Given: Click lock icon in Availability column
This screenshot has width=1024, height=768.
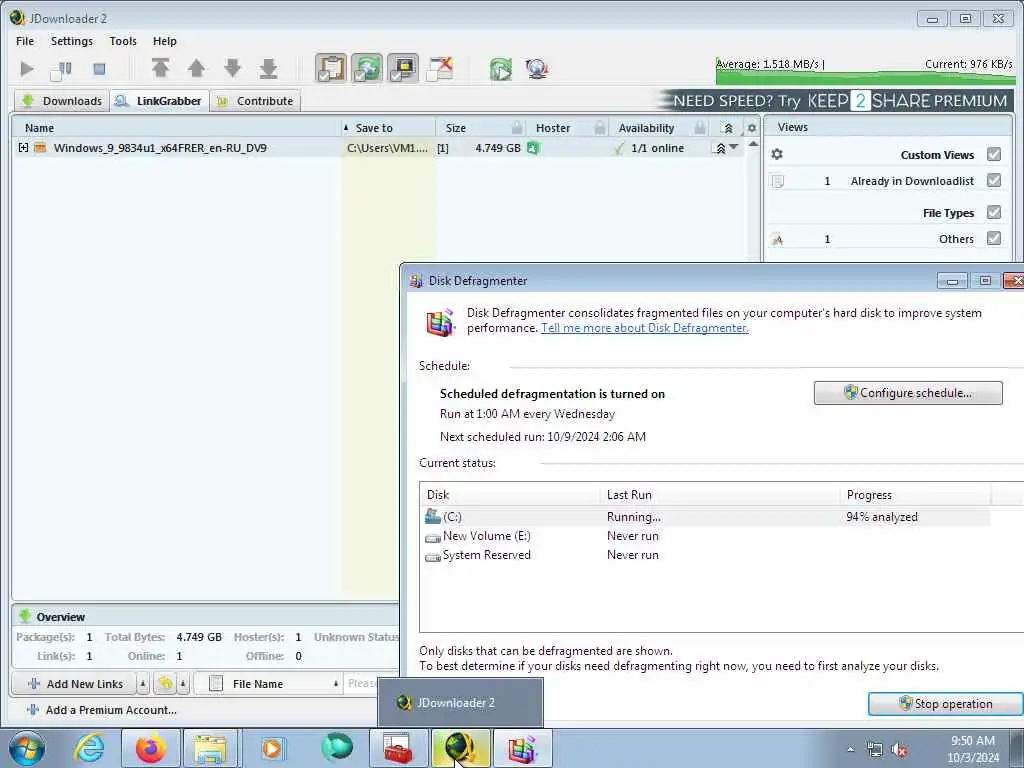Looking at the screenshot, I should [x=699, y=128].
